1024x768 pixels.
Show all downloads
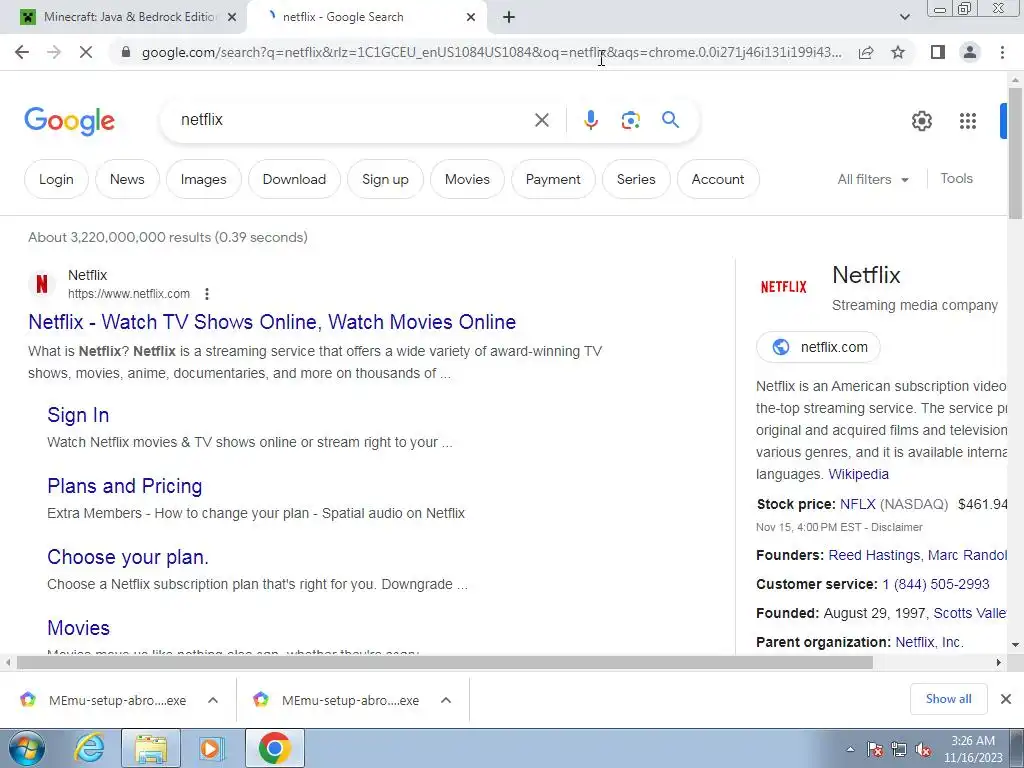pyautogui.click(x=948, y=699)
